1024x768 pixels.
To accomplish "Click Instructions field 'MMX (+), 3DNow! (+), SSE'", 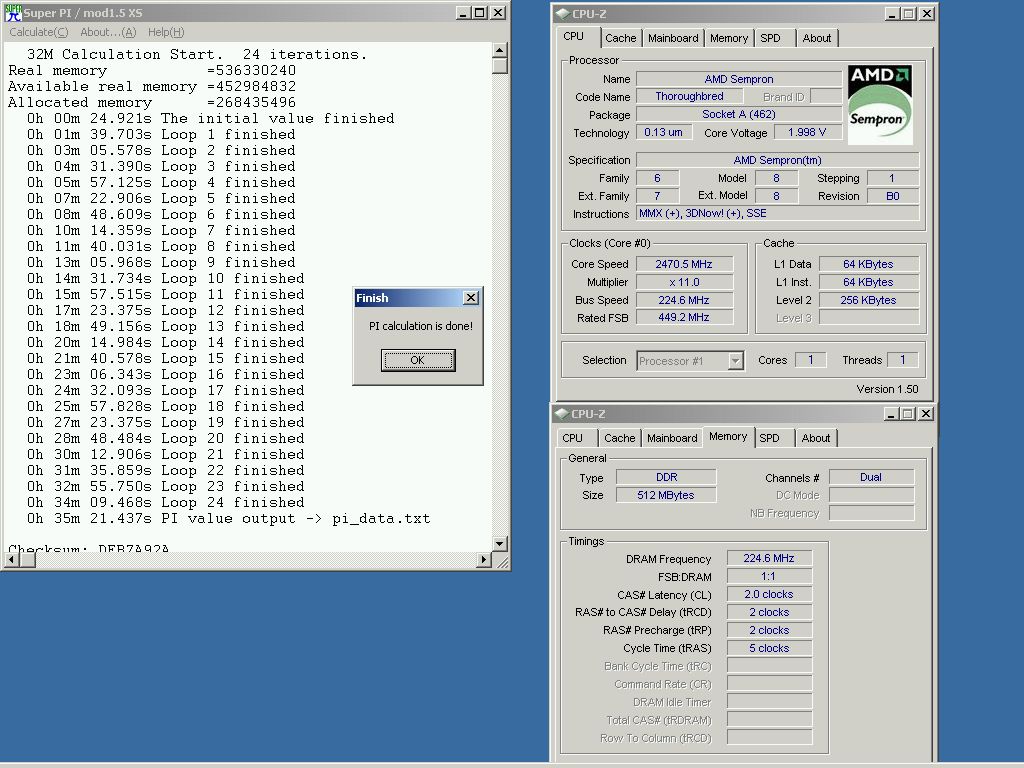I will 777,214.
